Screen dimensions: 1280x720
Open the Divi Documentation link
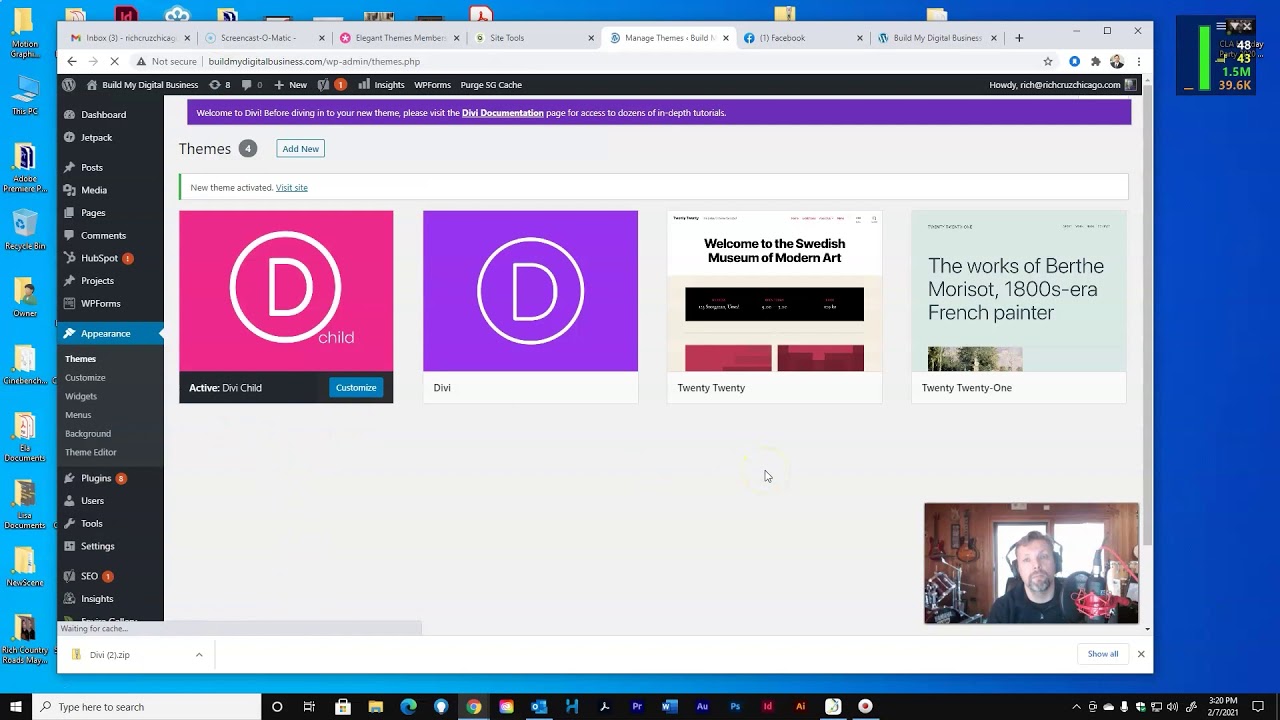point(502,113)
